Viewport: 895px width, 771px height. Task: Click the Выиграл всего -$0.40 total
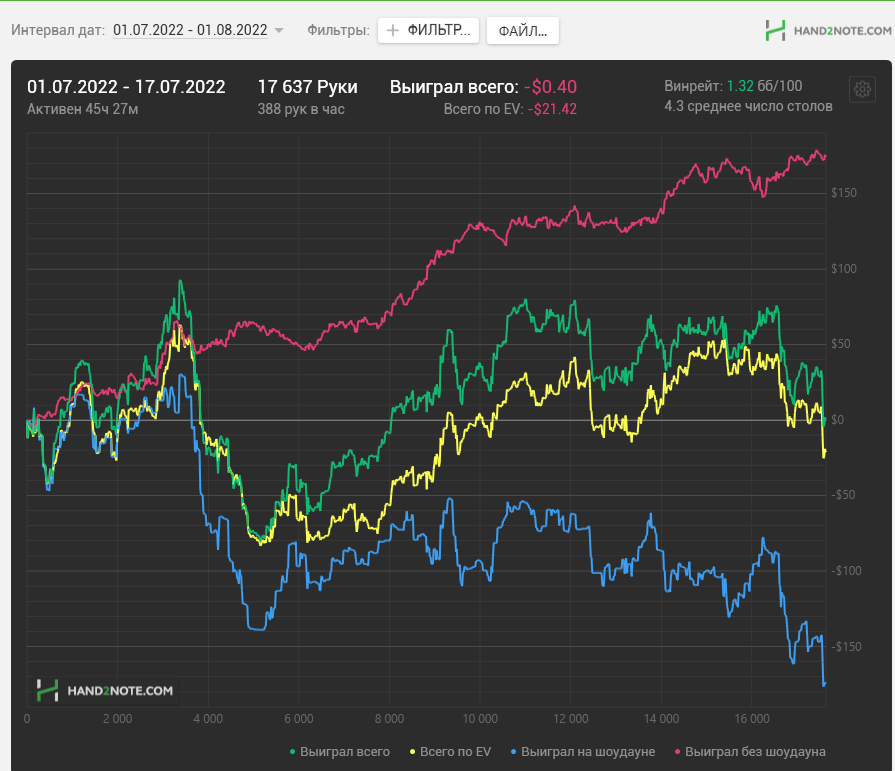[483, 87]
